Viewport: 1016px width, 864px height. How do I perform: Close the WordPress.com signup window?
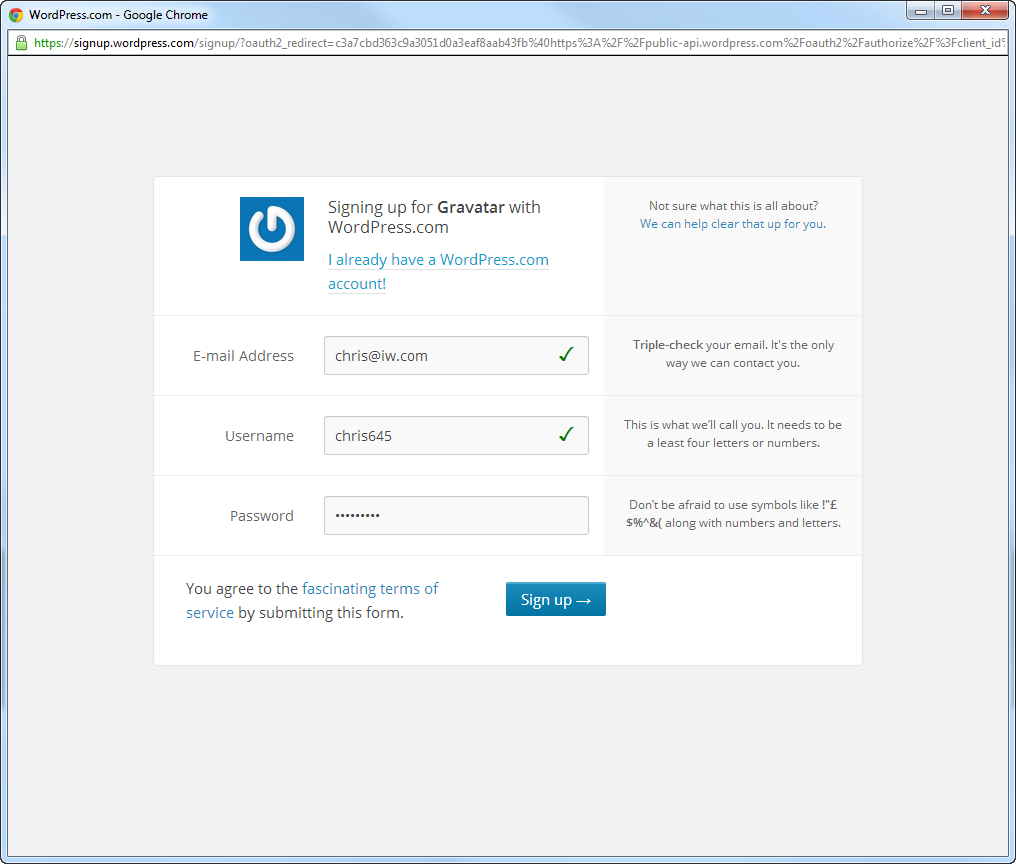(985, 11)
